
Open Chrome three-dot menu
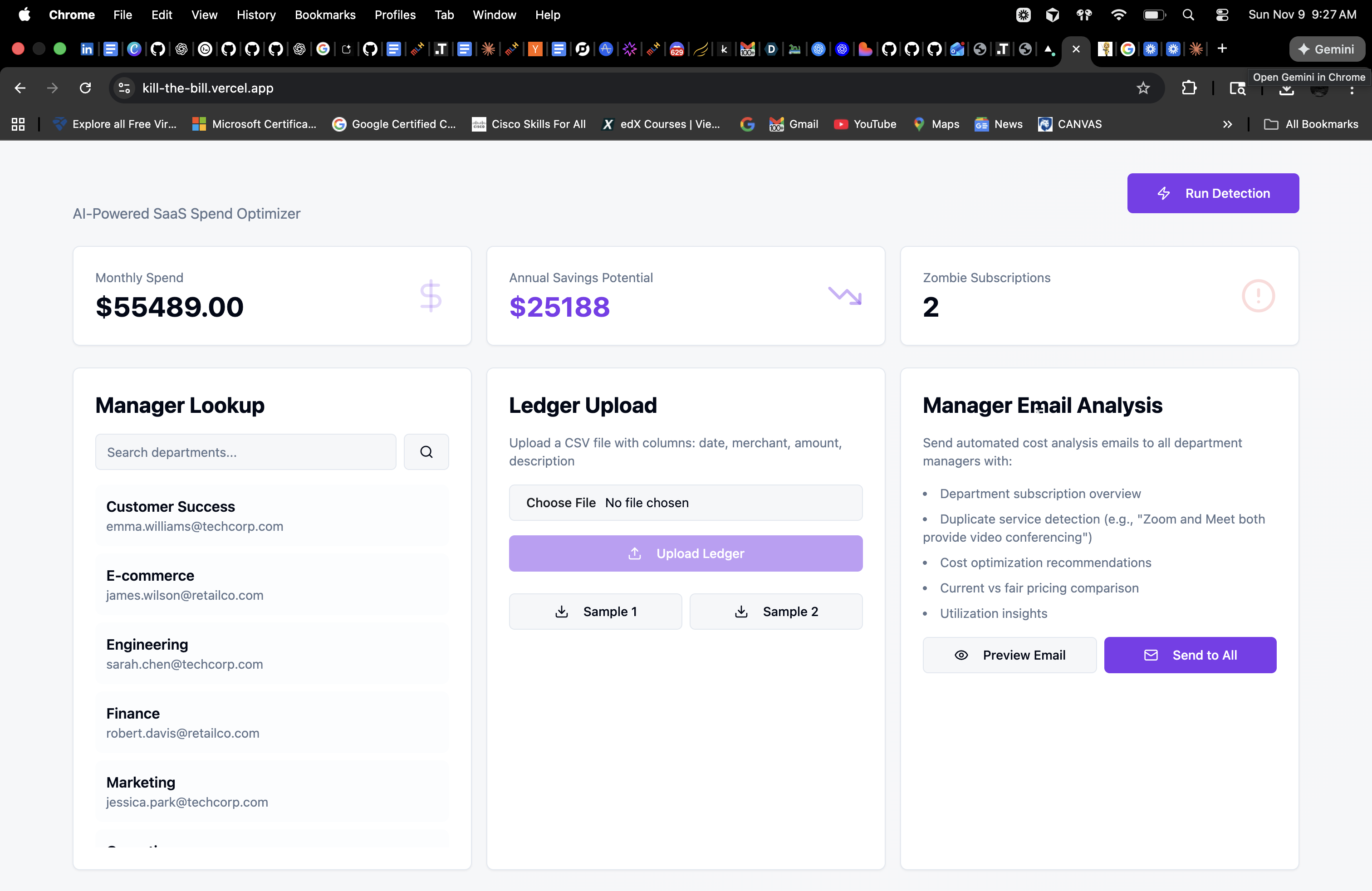point(1352,90)
